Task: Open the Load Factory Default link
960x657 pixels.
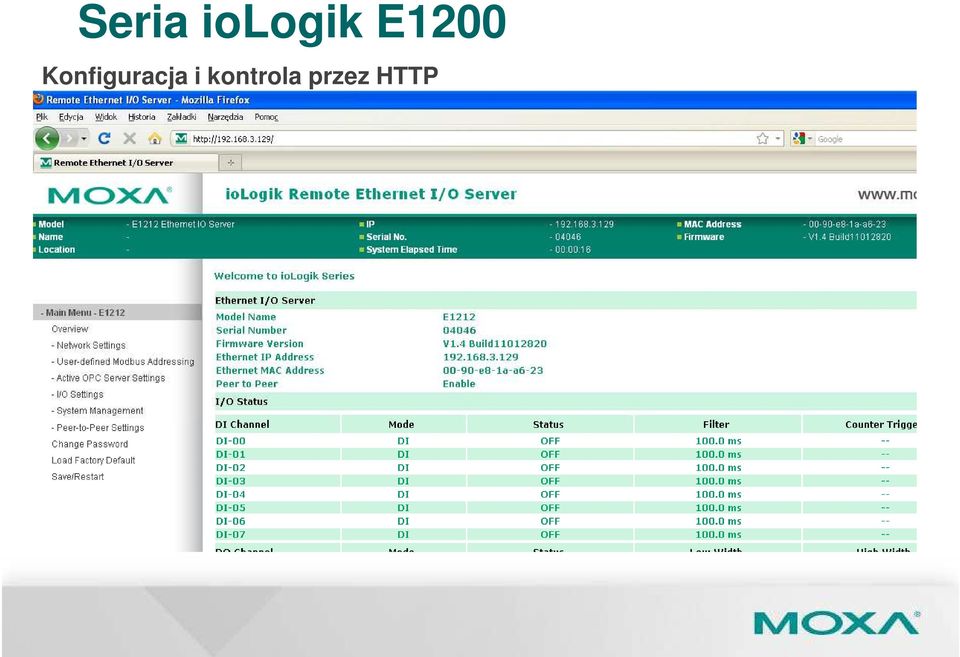Action: [x=93, y=460]
